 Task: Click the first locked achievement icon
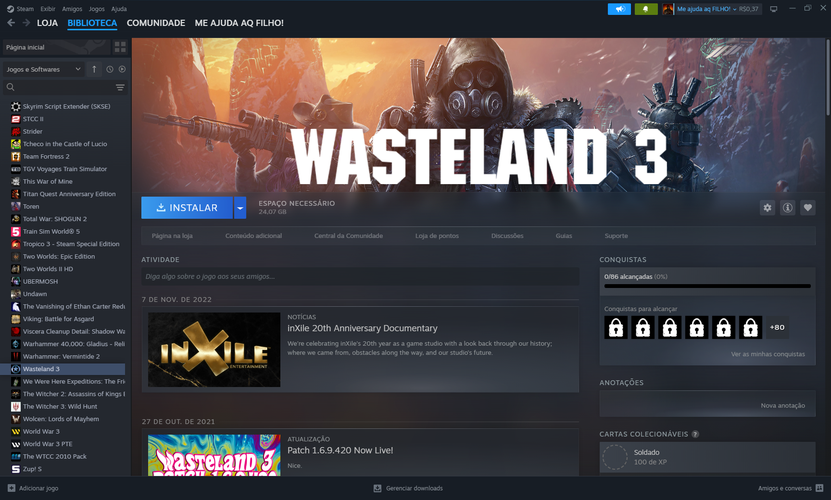616,328
